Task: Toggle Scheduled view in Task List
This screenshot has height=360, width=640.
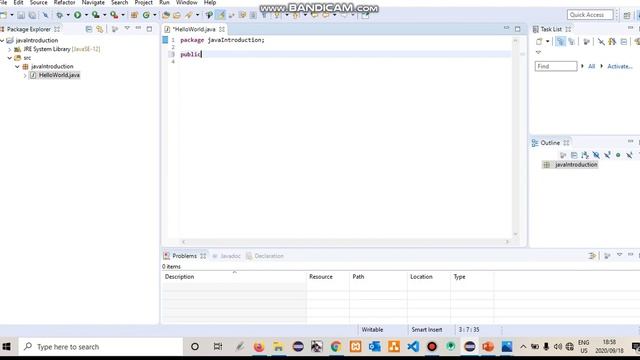Action: click(x=571, y=42)
